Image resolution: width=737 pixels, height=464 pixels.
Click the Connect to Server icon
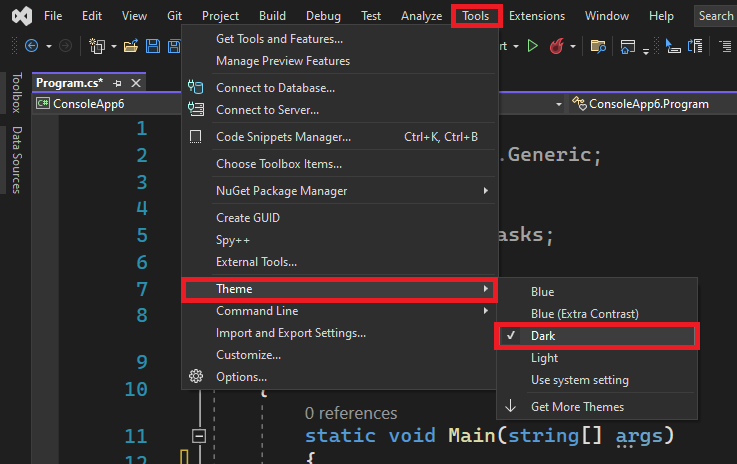click(x=196, y=109)
